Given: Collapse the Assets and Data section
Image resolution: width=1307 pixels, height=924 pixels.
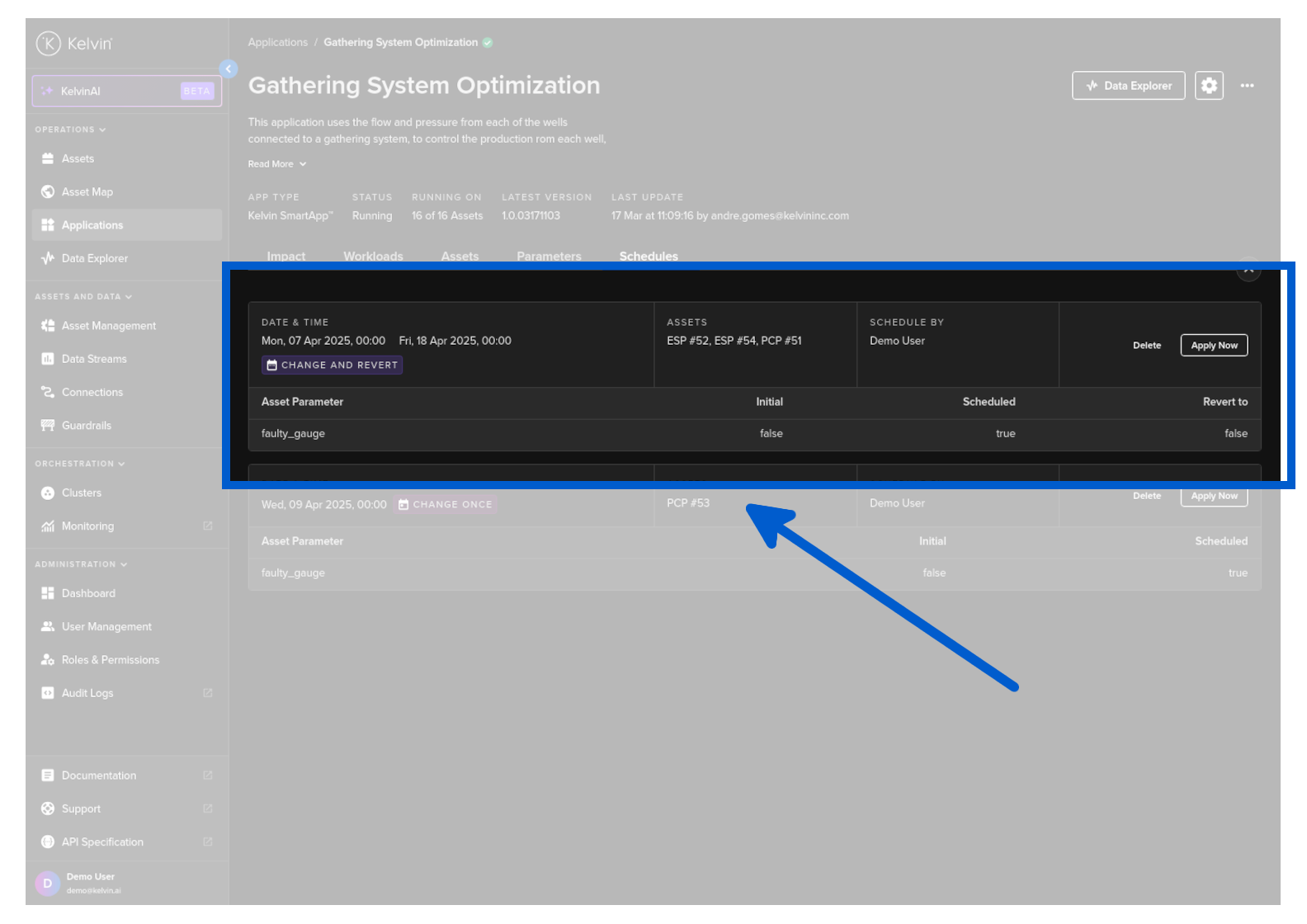Looking at the screenshot, I should click(83, 297).
